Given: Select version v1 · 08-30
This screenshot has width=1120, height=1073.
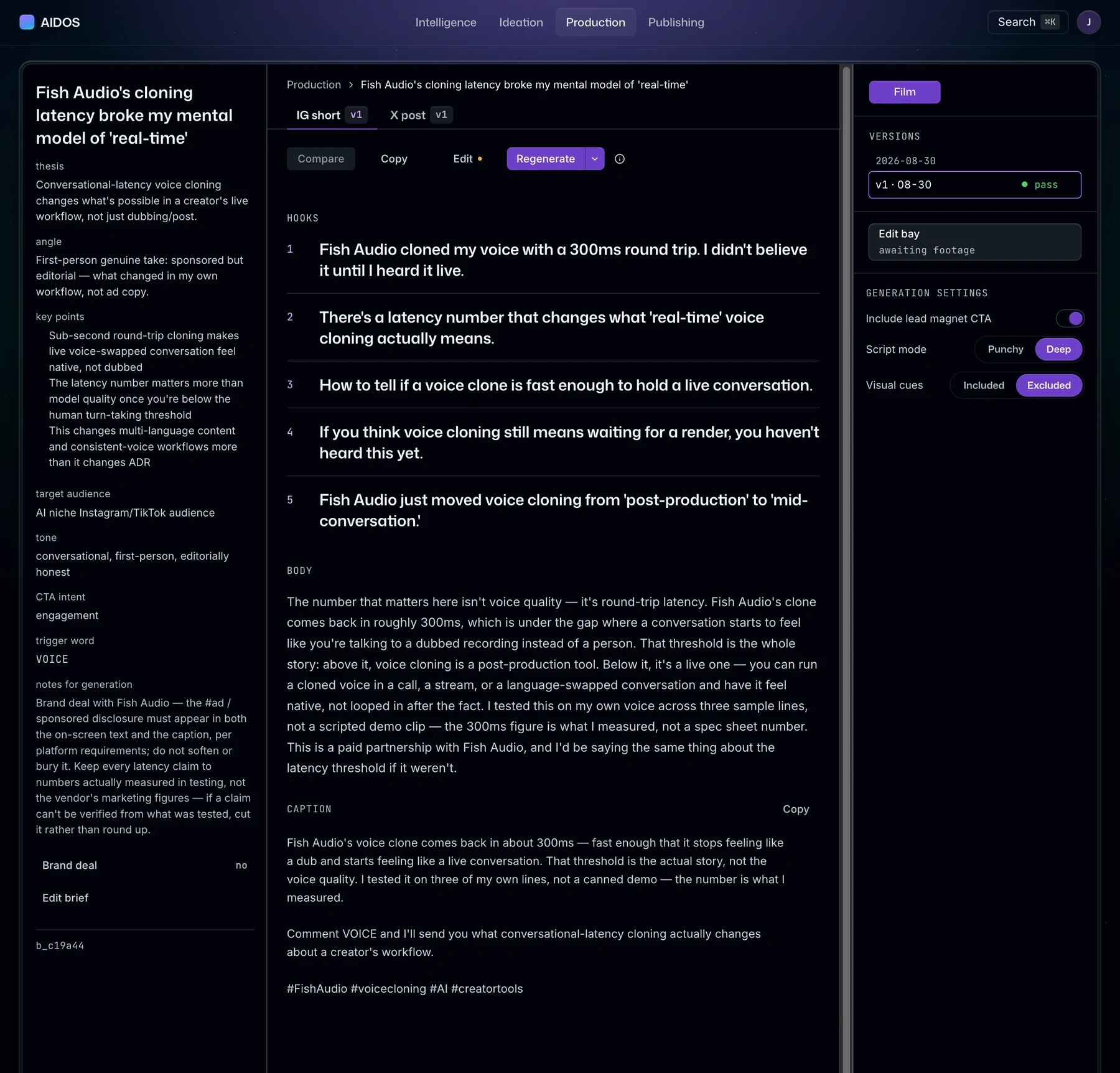Looking at the screenshot, I should (974, 185).
